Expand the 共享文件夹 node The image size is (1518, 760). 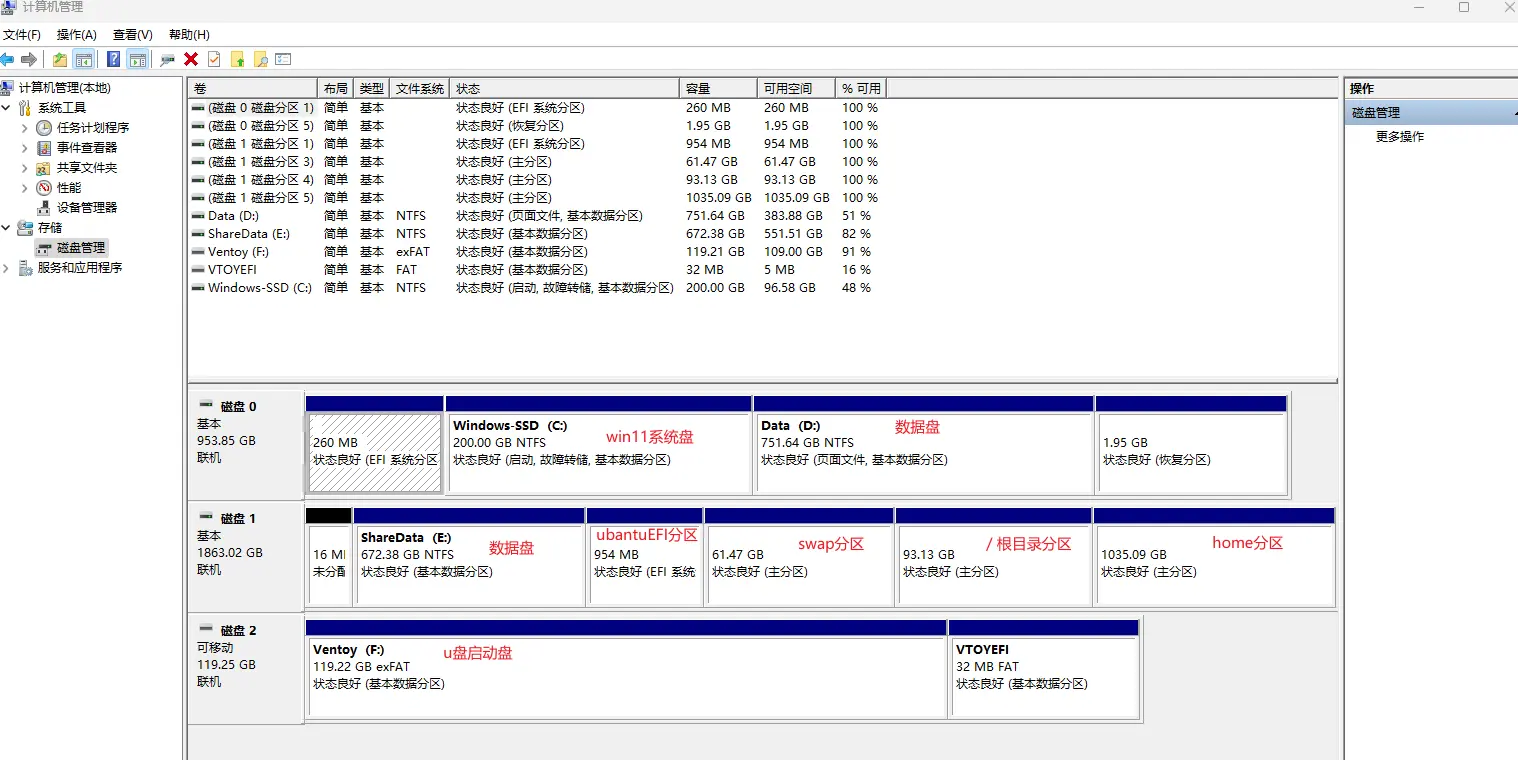(25, 168)
